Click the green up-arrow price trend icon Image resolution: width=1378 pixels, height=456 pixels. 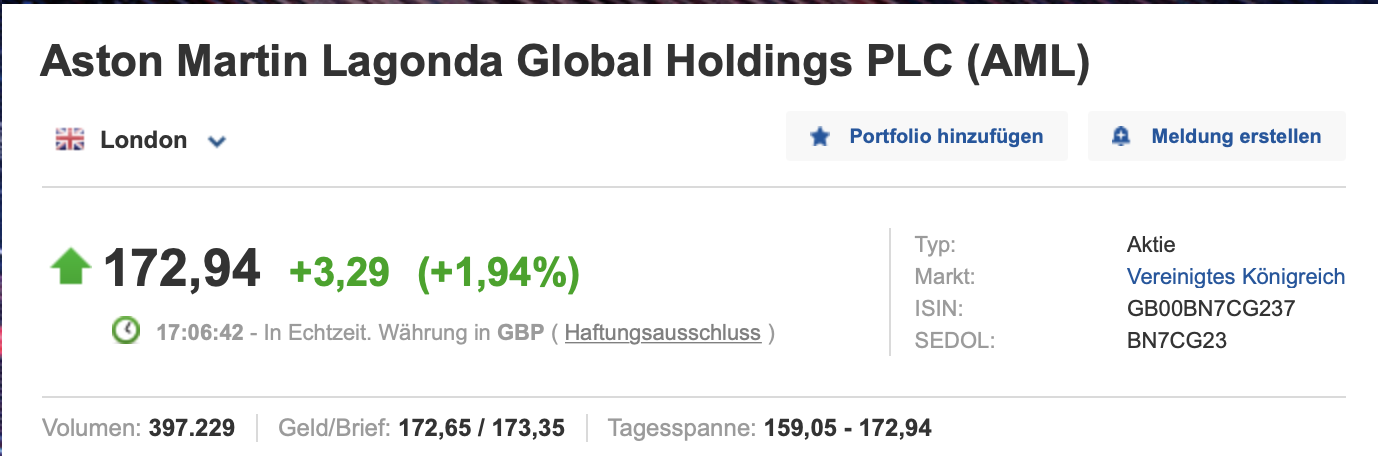70,268
